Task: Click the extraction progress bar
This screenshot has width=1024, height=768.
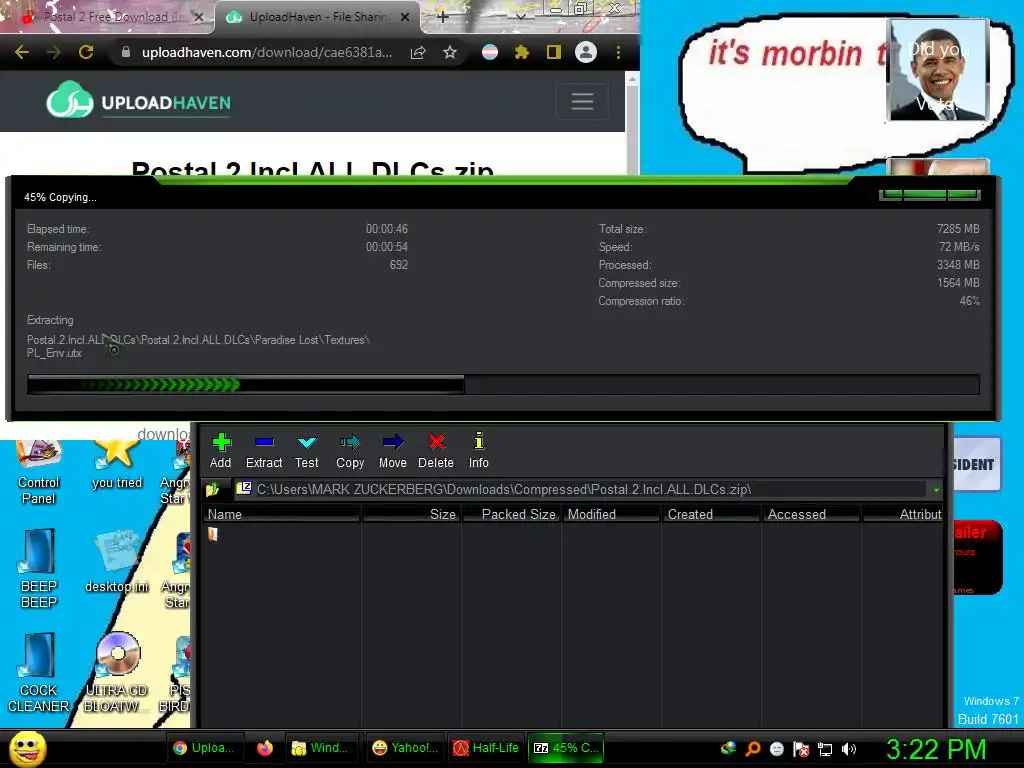Action: click(x=503, y=385)
